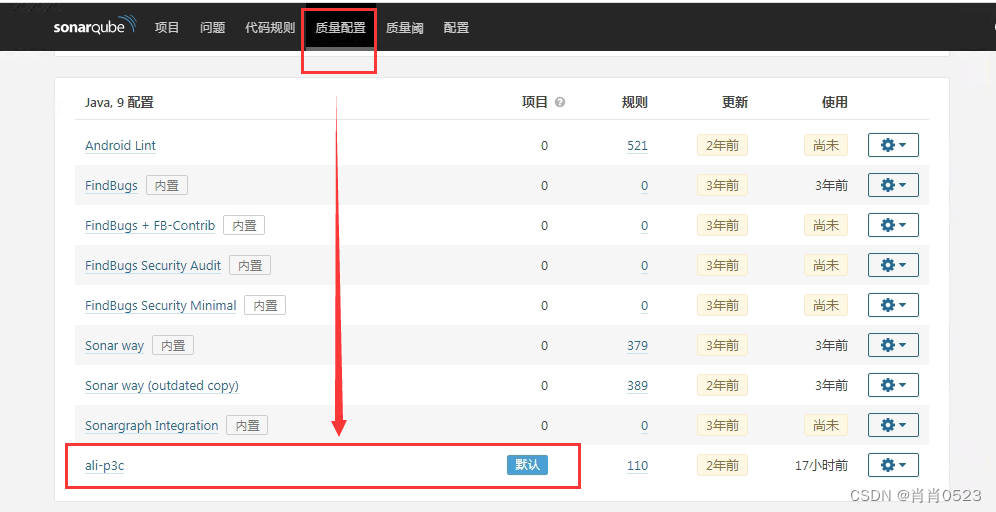View the 389 rules count link
996x512 pixels.
637,386
